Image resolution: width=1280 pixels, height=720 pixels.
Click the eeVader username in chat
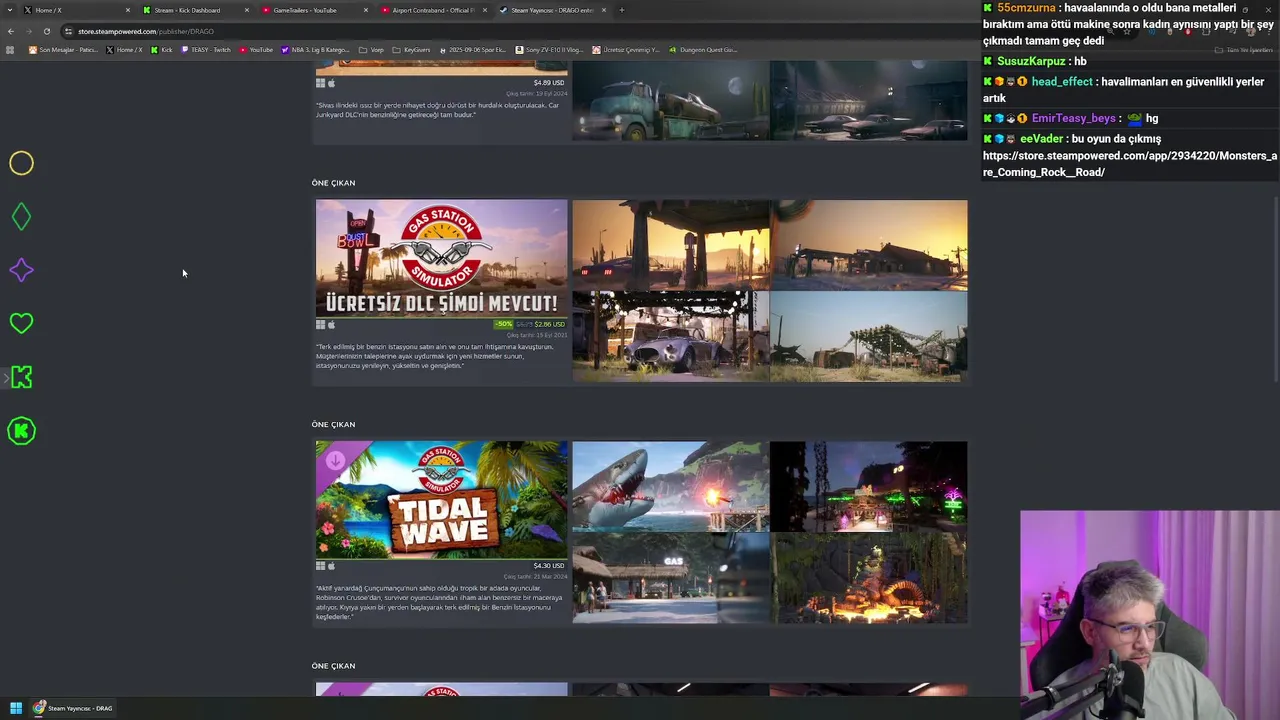pos(1041,139)
